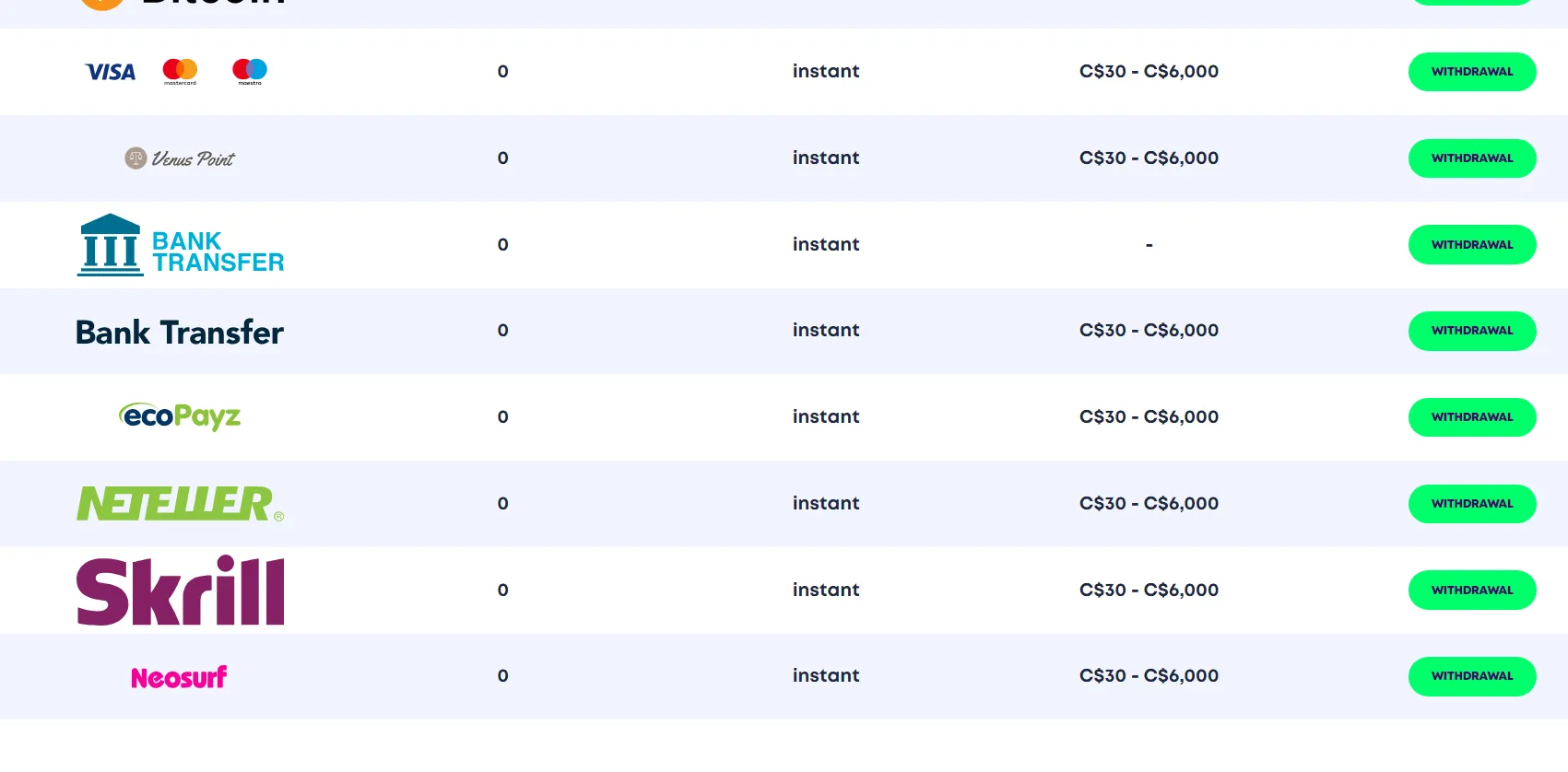Screen dimensions: 1568x772
Task: Click the dark Bank Transfer text logo
Action: (180, 332)
